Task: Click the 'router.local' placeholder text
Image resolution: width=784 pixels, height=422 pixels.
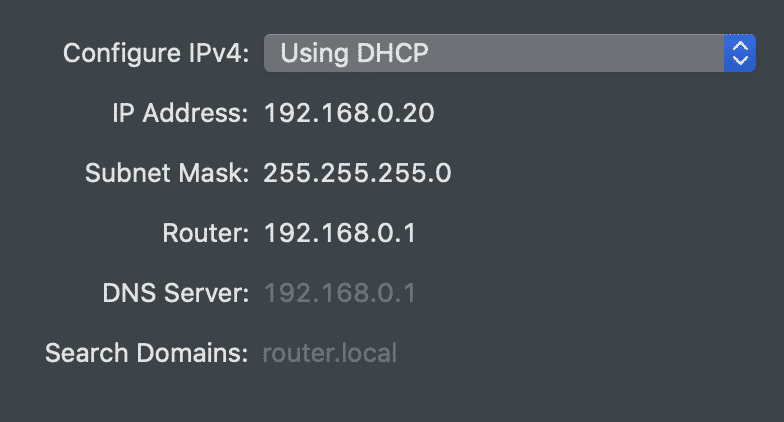Action: tap(330, 353)
